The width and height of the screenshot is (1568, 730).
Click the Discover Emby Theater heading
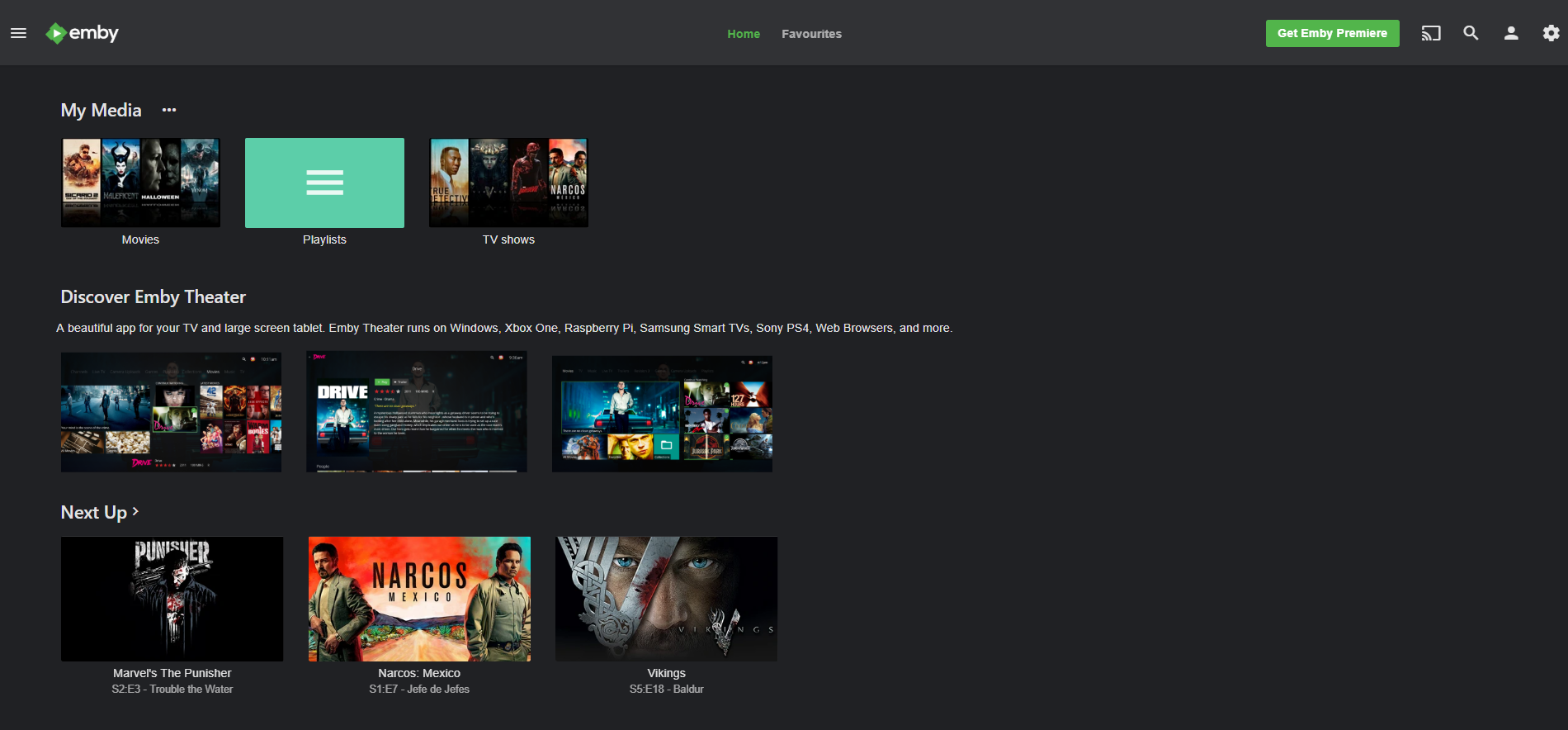pyautogui.click(x=153, y=296)
